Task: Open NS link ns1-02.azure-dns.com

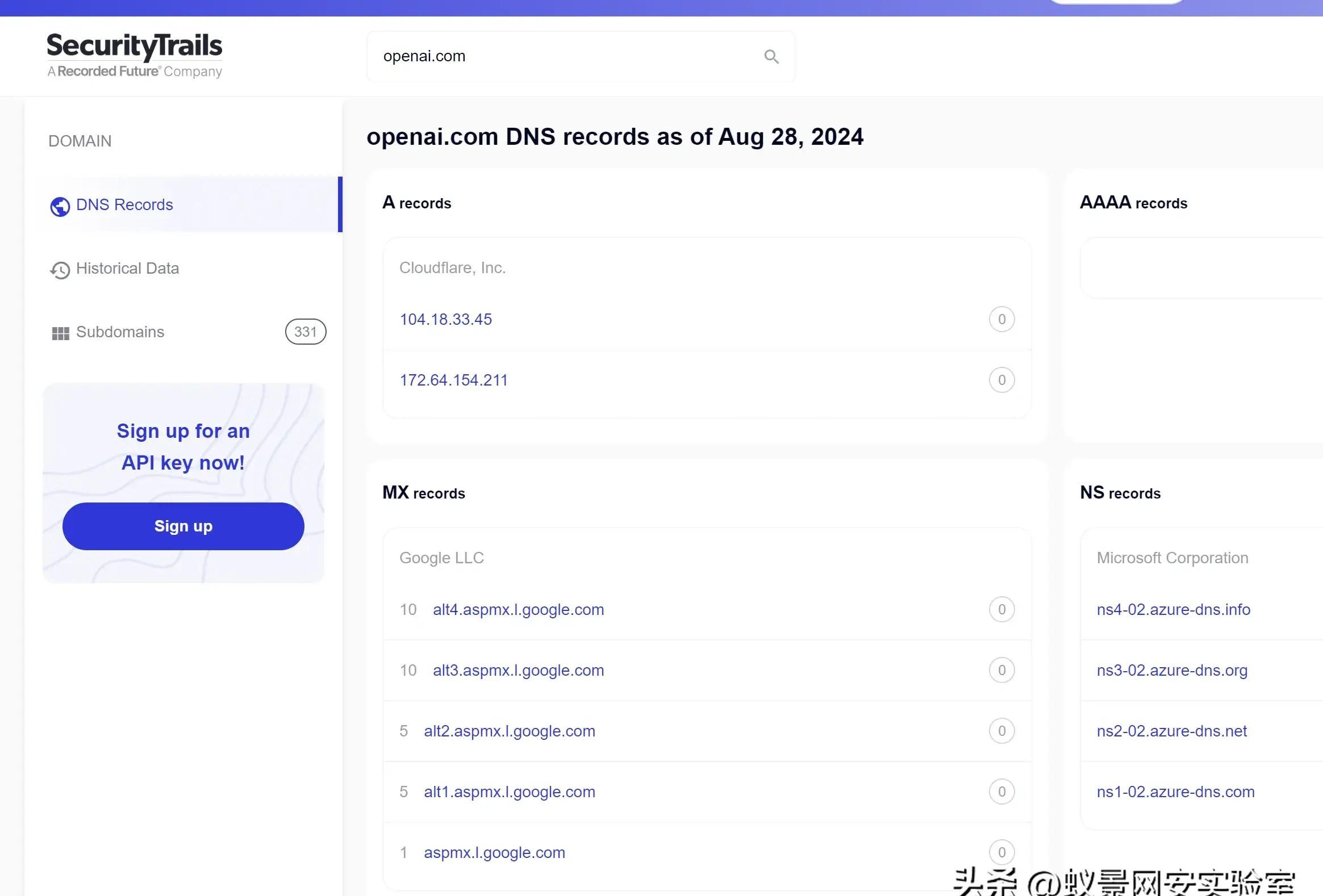Action: [x=1175, y=792]
